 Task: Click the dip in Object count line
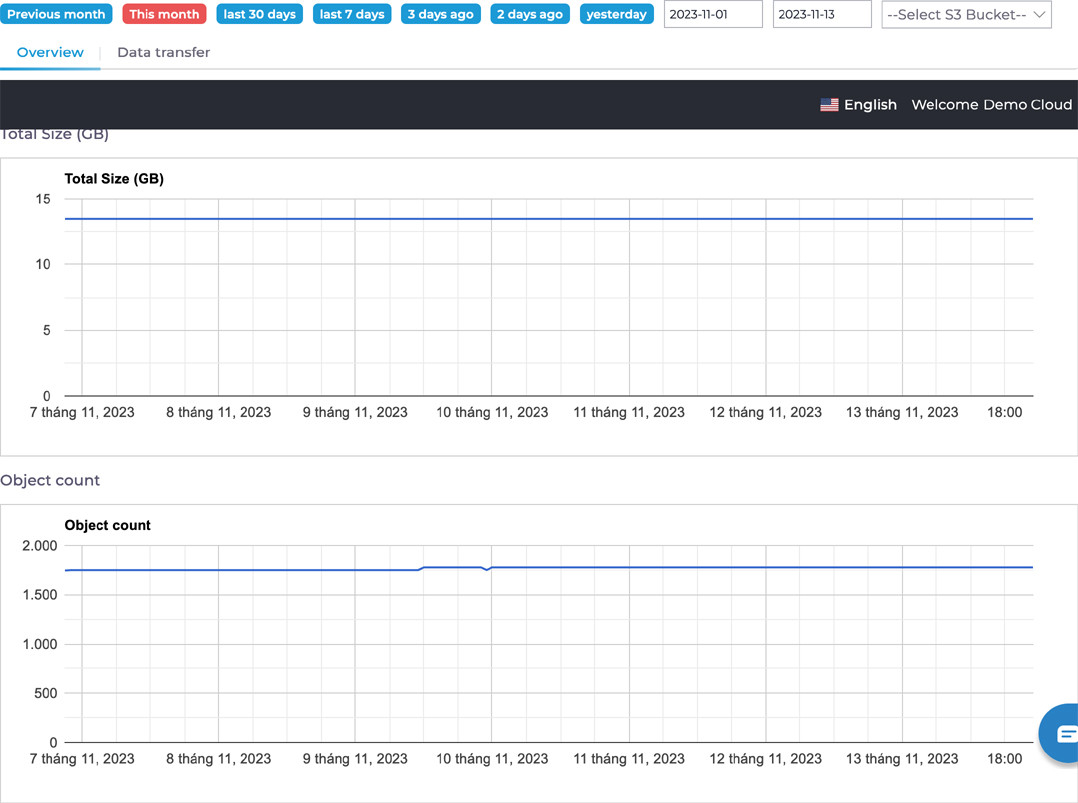[x=487, y=569]
